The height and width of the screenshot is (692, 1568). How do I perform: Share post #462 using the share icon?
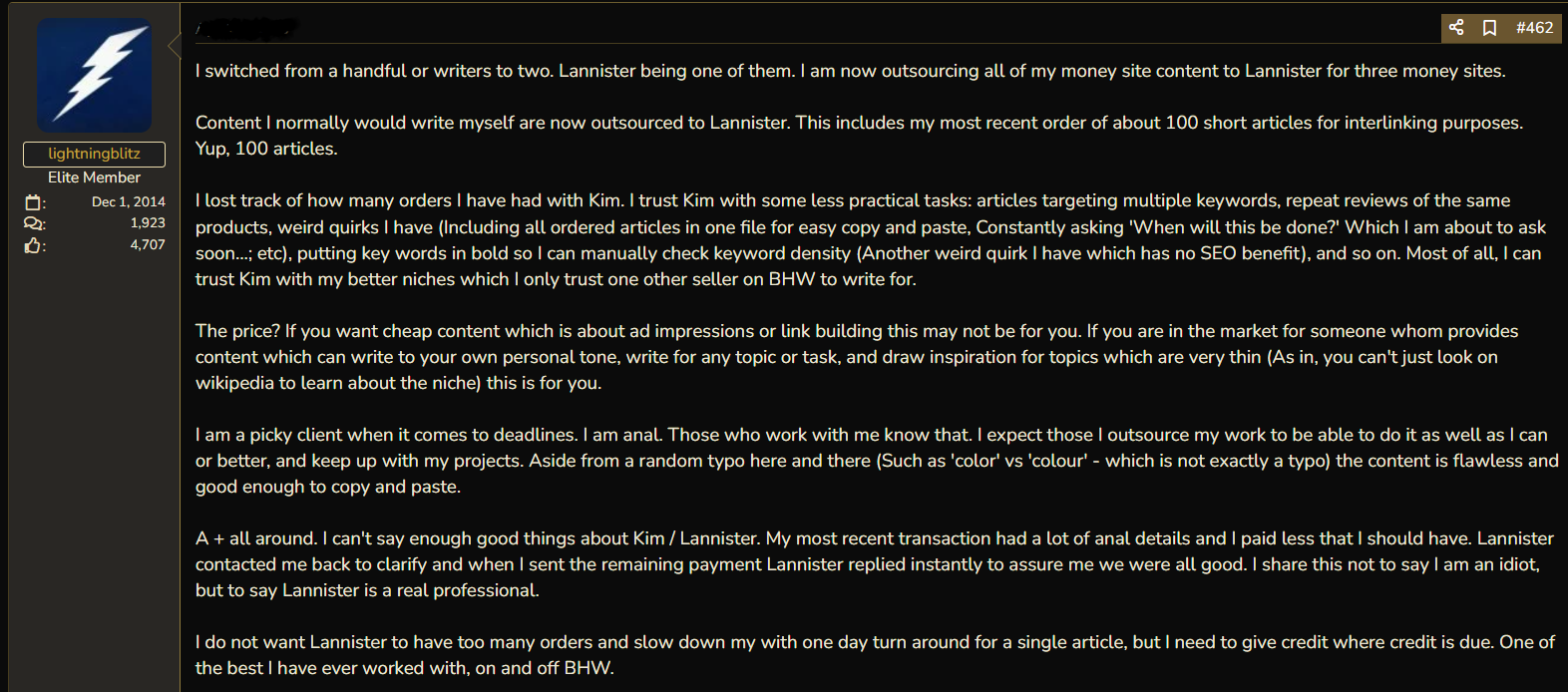pos(1456,28)
